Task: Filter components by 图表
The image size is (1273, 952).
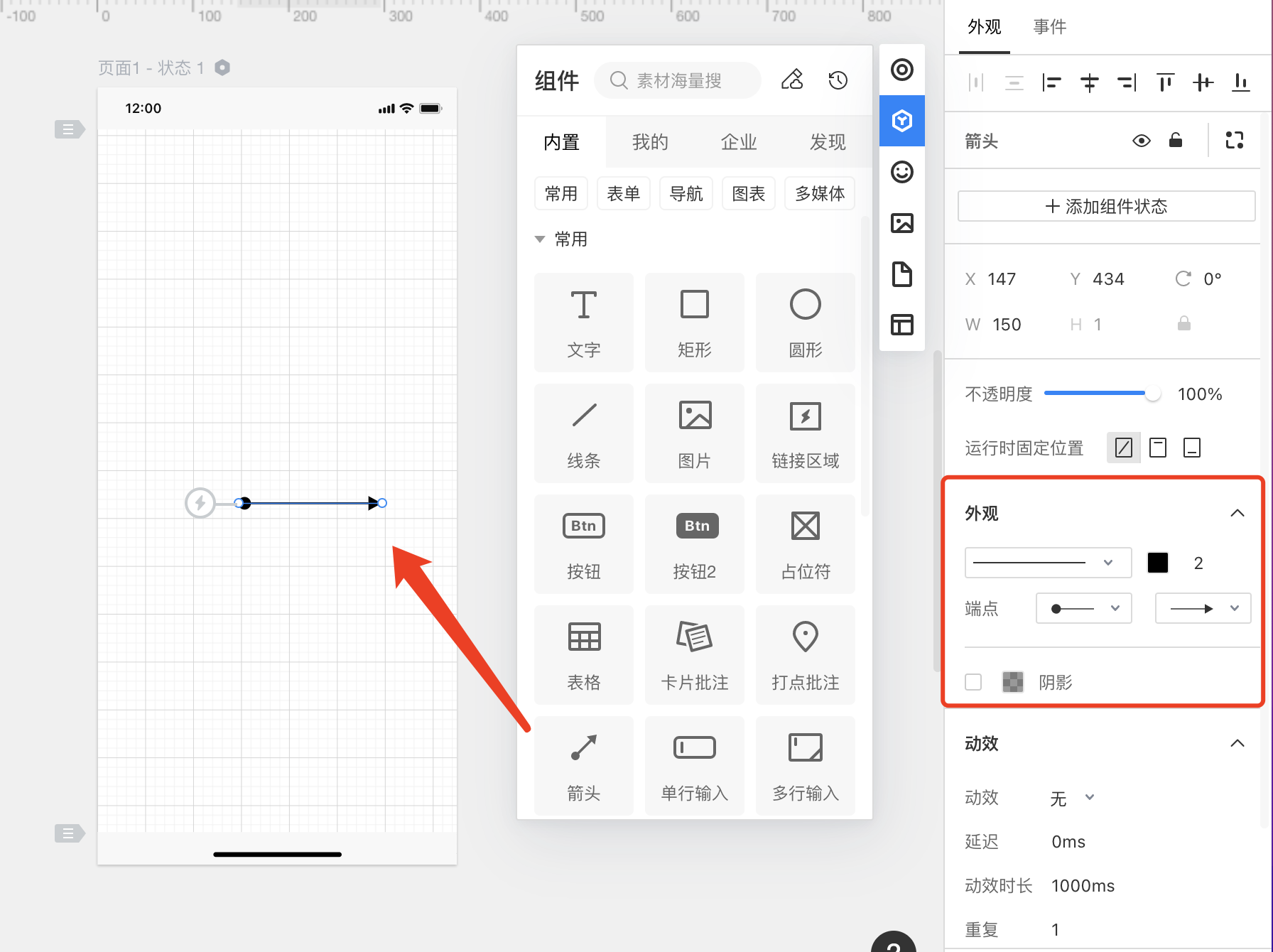Action: point(749,193)
